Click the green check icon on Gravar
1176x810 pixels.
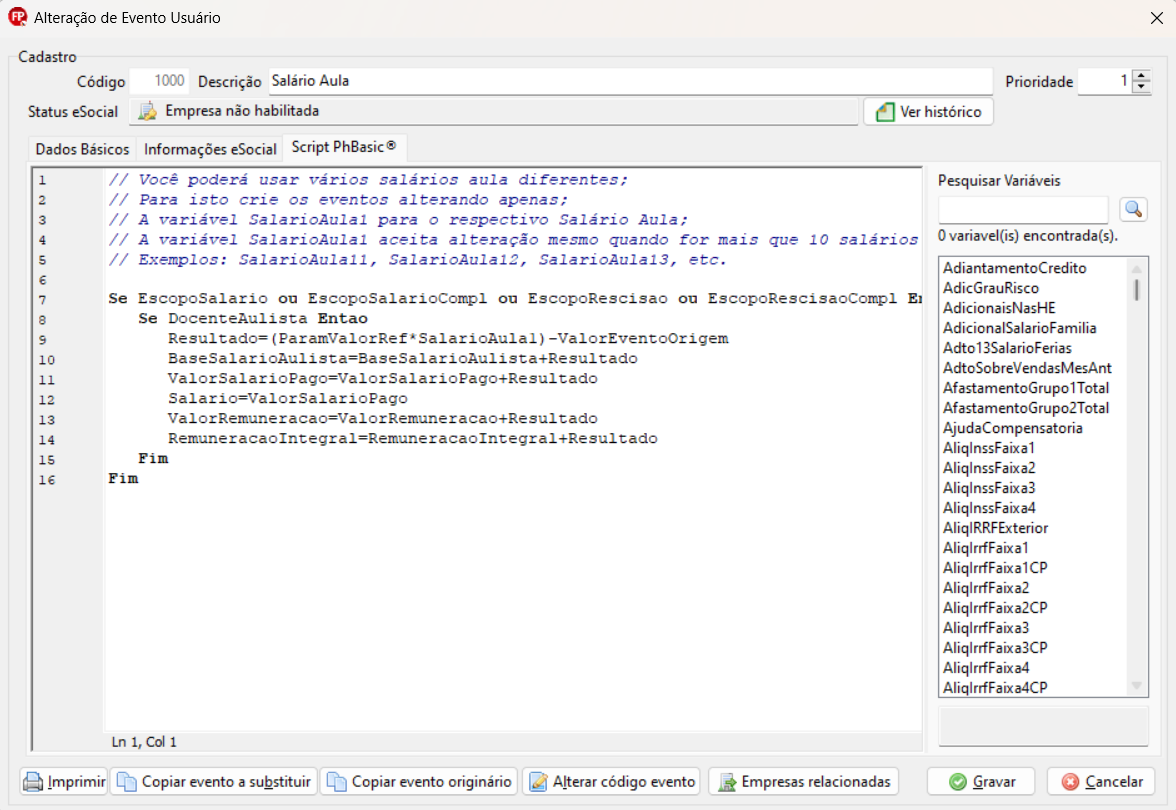958,782
